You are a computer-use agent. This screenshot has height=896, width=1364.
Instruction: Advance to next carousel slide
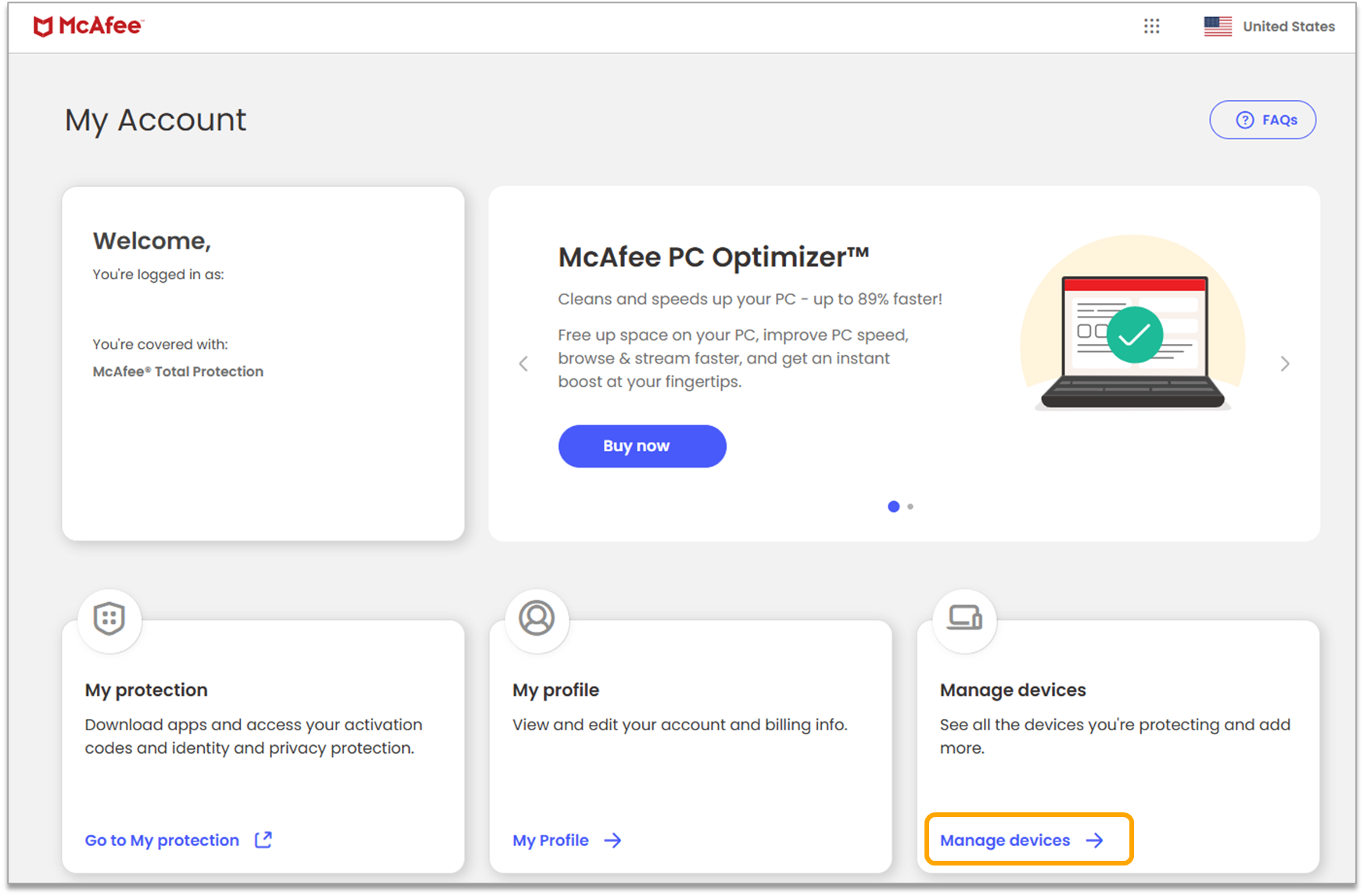point(1285,364)
